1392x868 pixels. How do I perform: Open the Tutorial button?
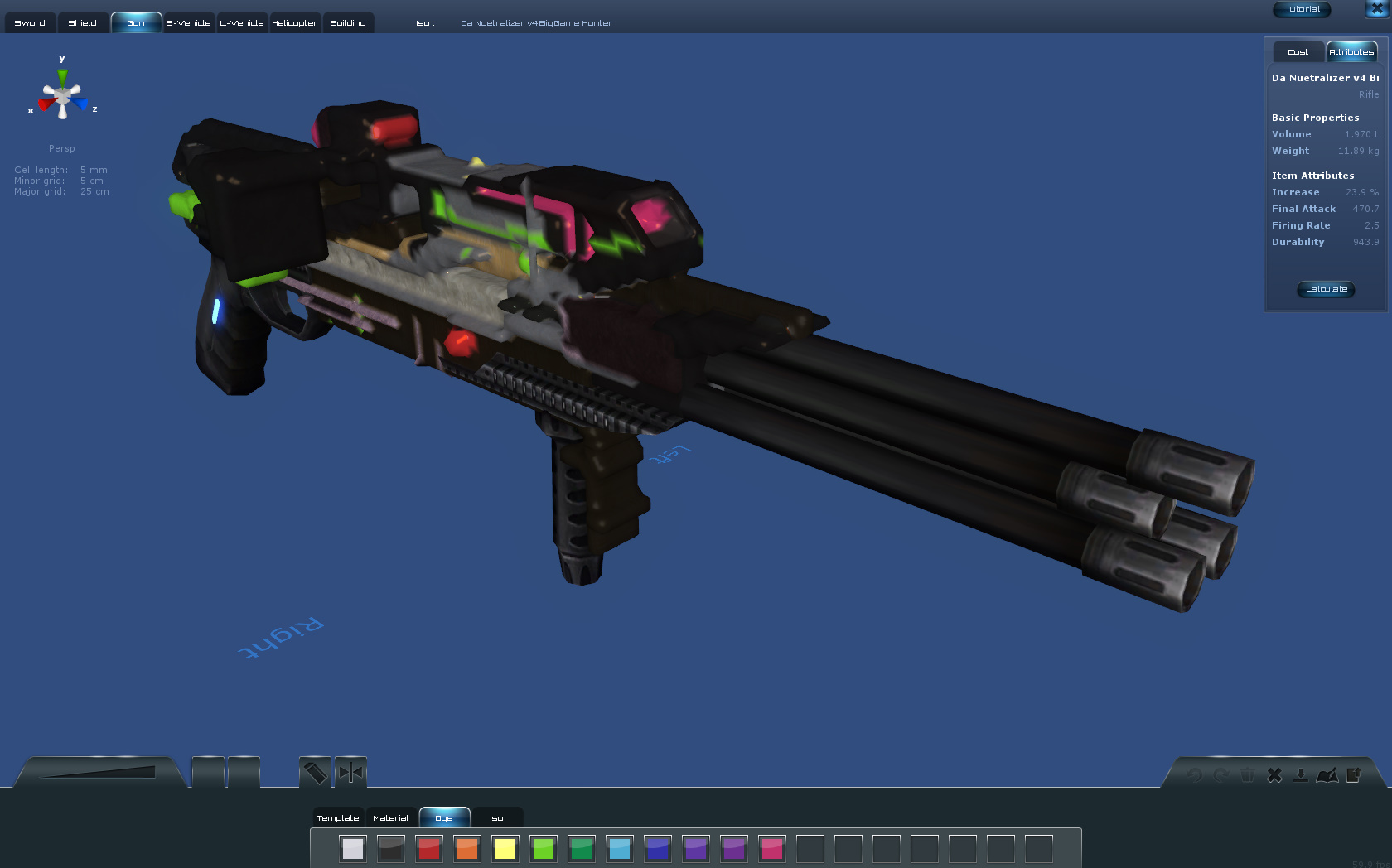coord(1302,10)
